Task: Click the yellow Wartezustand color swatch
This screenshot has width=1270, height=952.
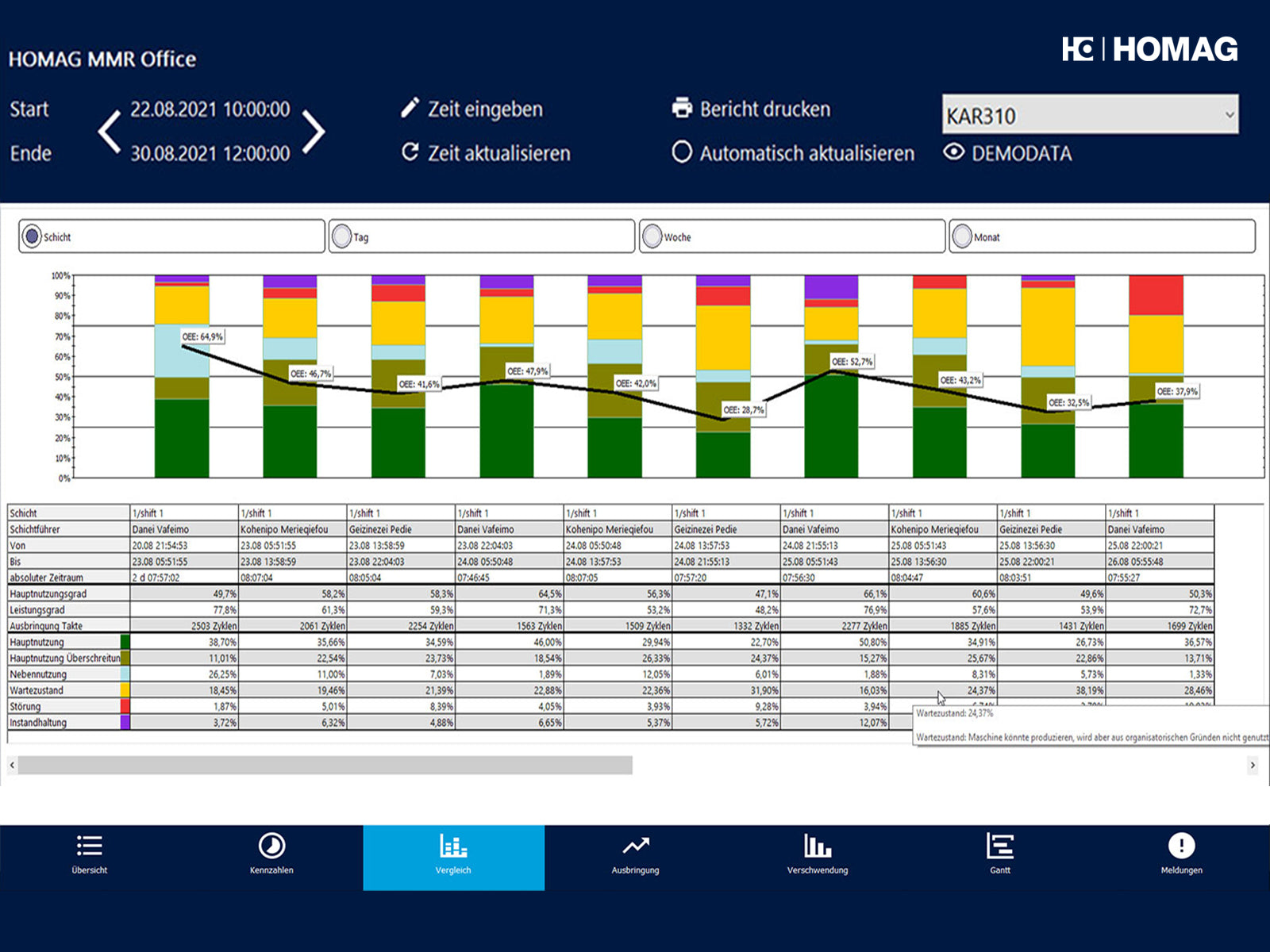Action: (x=125, y=690)
